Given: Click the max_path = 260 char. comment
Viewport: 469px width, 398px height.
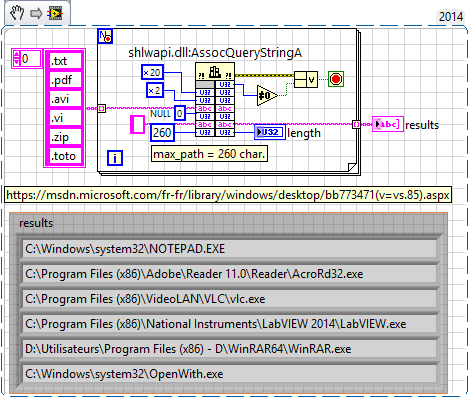Looking at the screenshot, I should [x=209, y=154].
